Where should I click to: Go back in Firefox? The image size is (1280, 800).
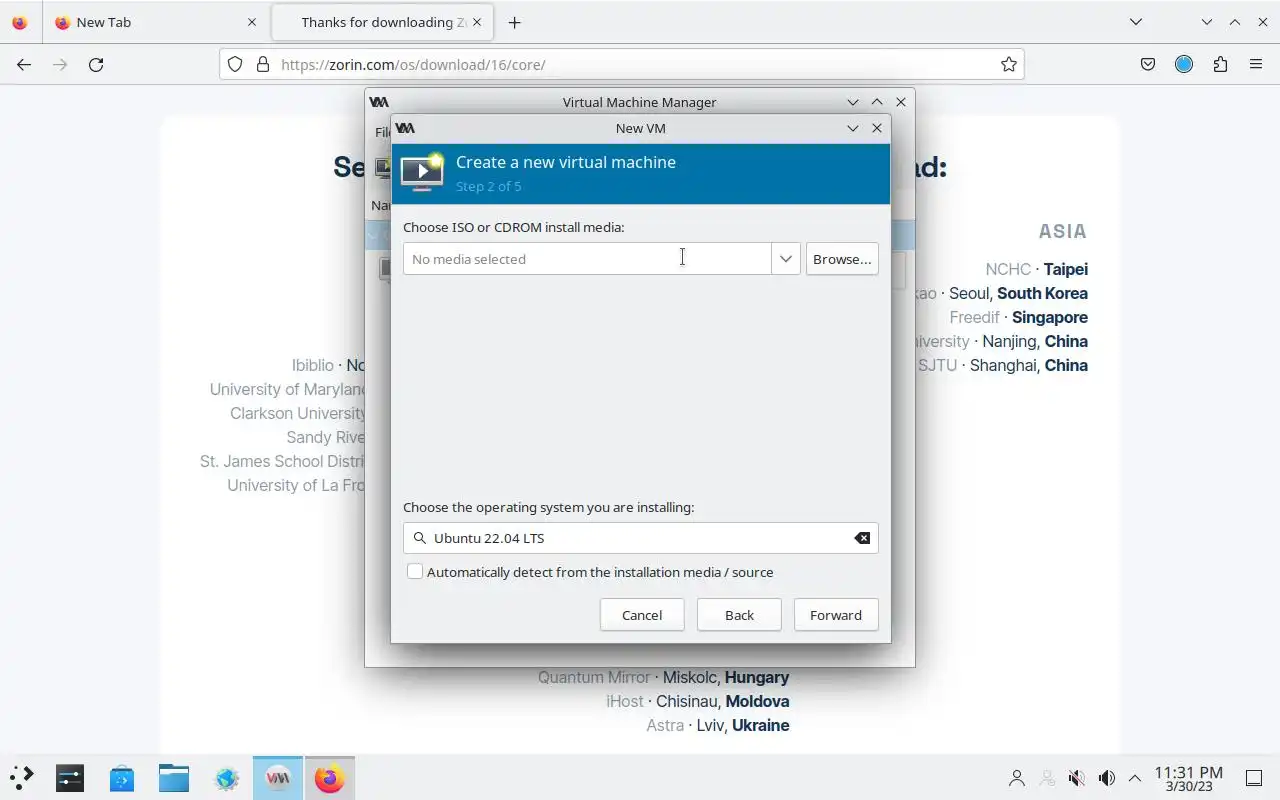point(24,64)
